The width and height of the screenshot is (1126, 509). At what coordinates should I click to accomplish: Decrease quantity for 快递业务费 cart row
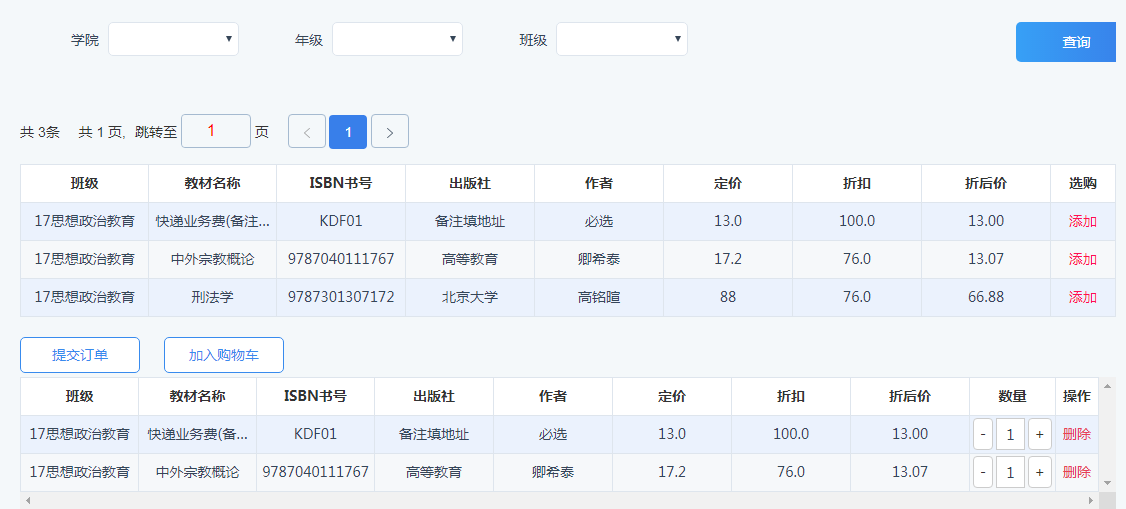coord(982,435)
